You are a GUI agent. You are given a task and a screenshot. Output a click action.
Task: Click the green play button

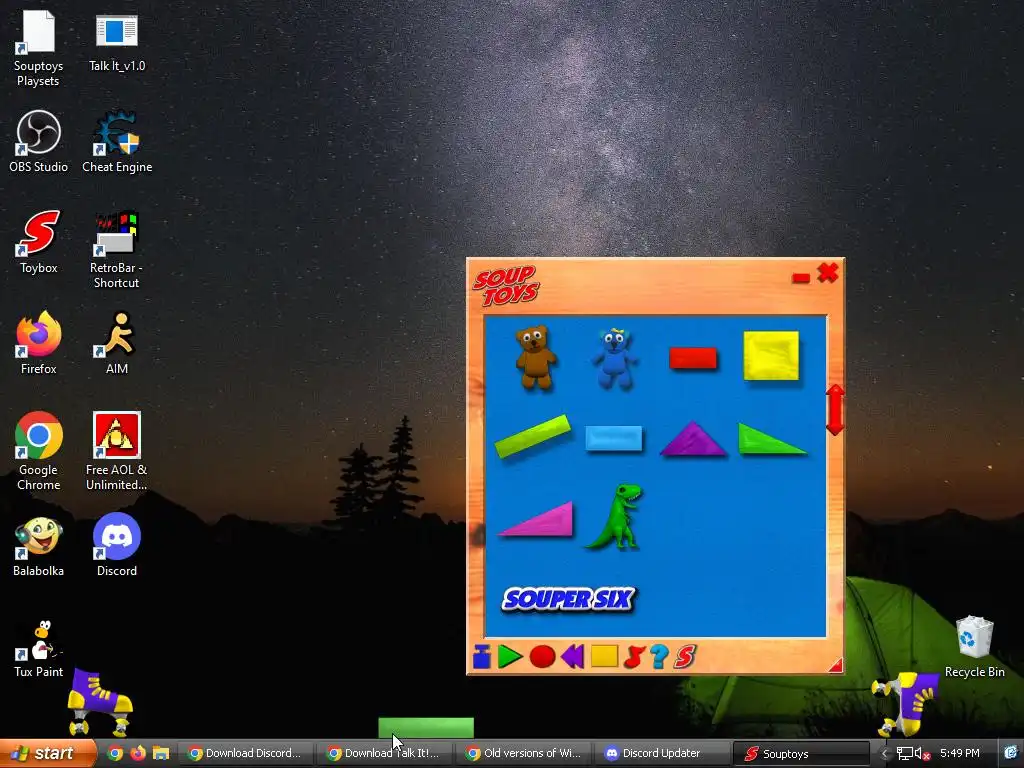(x=509, y=656)
